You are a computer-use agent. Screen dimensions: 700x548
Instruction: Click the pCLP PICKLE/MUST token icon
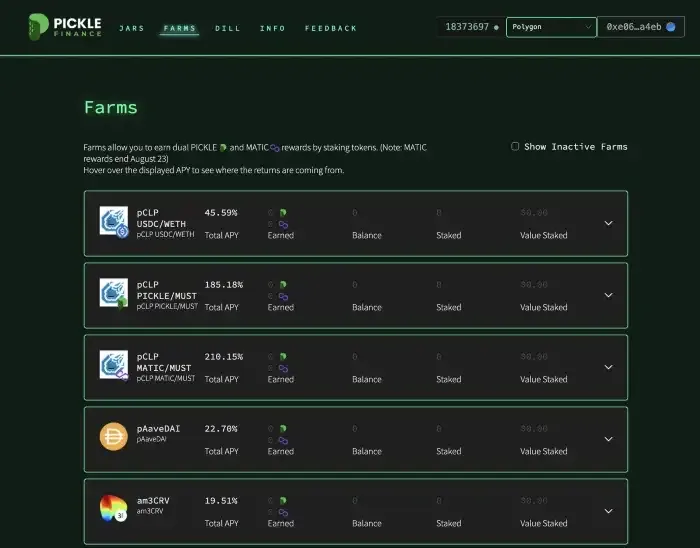114,294
